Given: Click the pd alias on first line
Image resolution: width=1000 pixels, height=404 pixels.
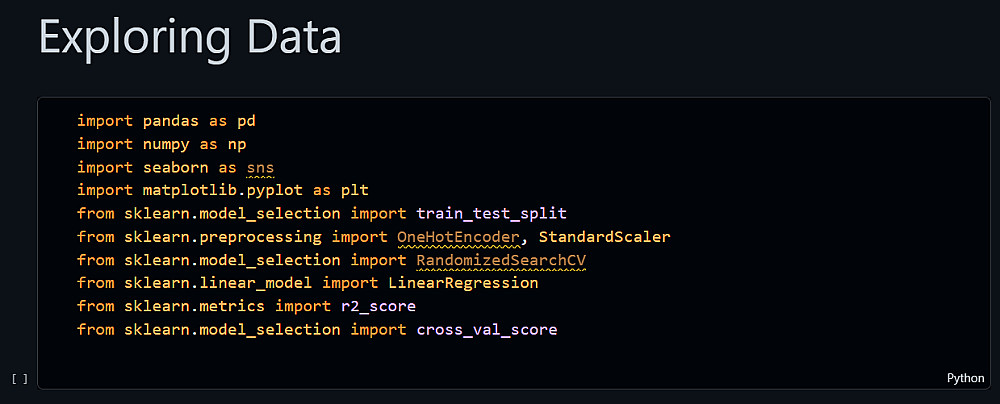Looking at the screenshot, I should tap(246, 121).
